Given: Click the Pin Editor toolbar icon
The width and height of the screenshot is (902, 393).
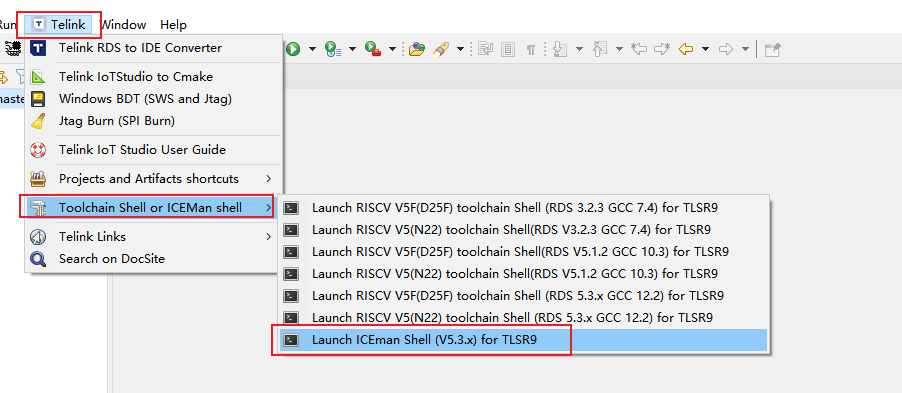Looking at the screenshot, I should 772,49.
